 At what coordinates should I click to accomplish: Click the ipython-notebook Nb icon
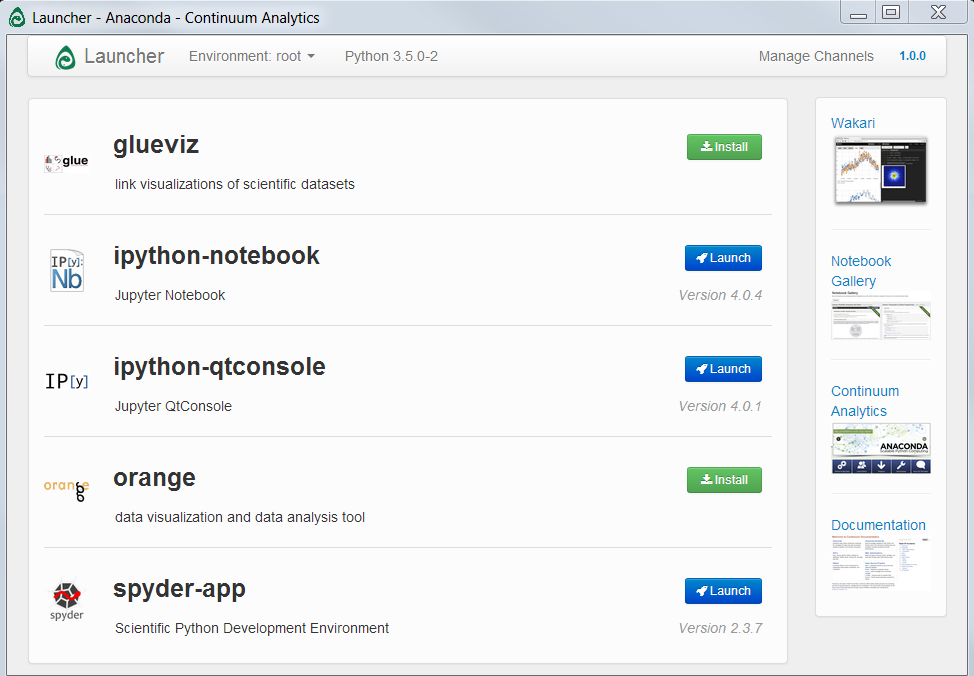[x=67, y=271]
